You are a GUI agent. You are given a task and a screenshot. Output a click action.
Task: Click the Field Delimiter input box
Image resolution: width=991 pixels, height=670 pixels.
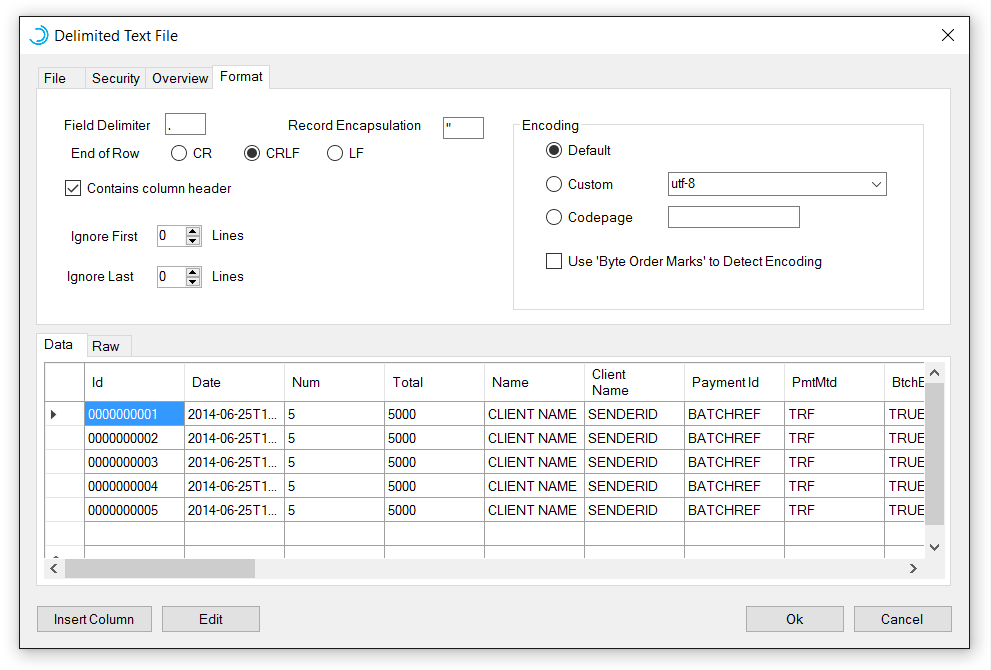(x=185, y=124)
